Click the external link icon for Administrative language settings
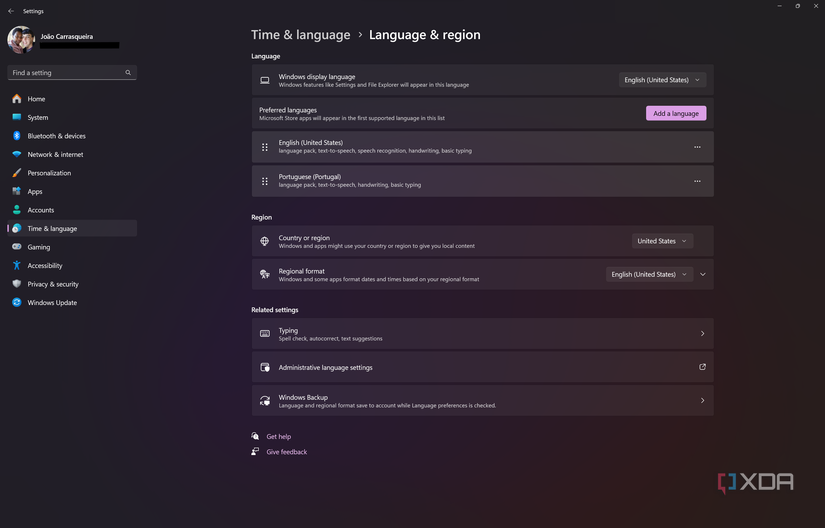Image resolution: width=825 pixels, height=528 pixels. coord(702,367)
